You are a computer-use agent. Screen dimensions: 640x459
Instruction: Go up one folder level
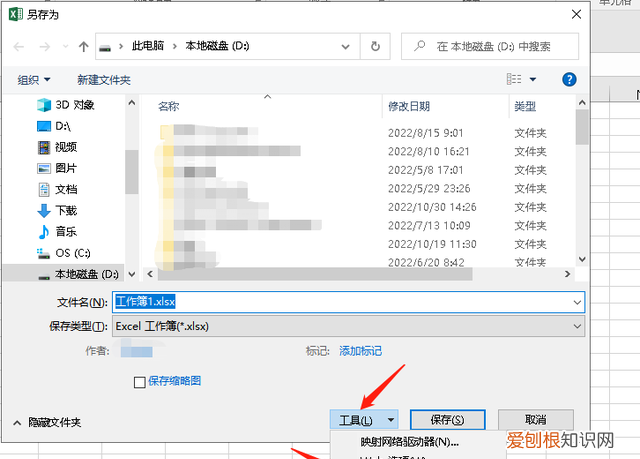point(84,47)
